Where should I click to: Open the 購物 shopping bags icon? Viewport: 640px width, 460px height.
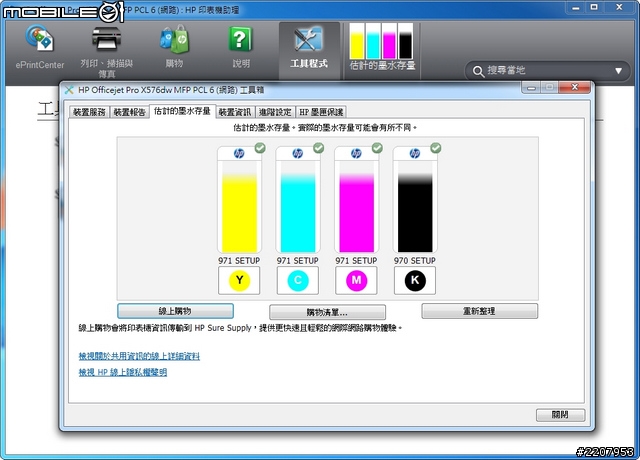(175, 39)
